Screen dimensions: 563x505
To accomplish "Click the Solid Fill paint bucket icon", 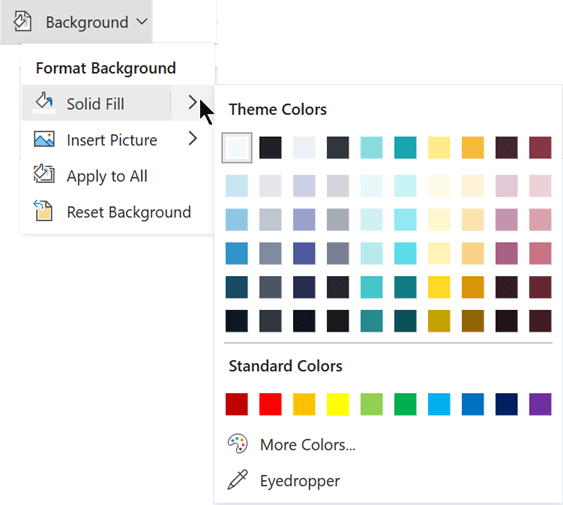I will 44,103.
